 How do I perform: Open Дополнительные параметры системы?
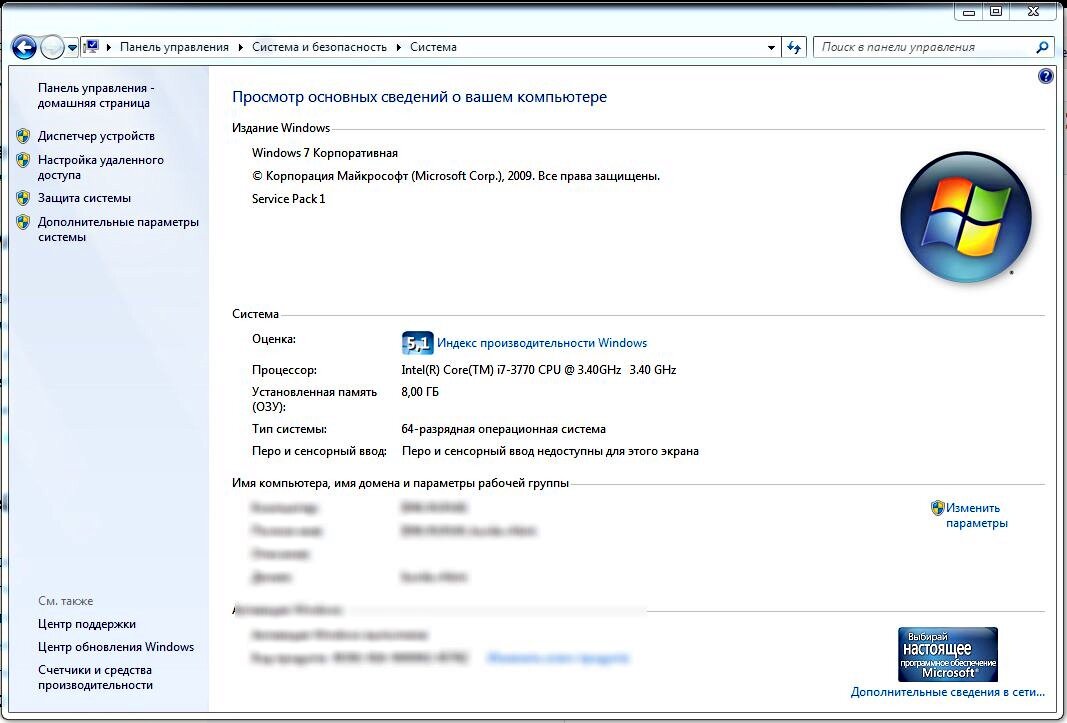[118, 229]
